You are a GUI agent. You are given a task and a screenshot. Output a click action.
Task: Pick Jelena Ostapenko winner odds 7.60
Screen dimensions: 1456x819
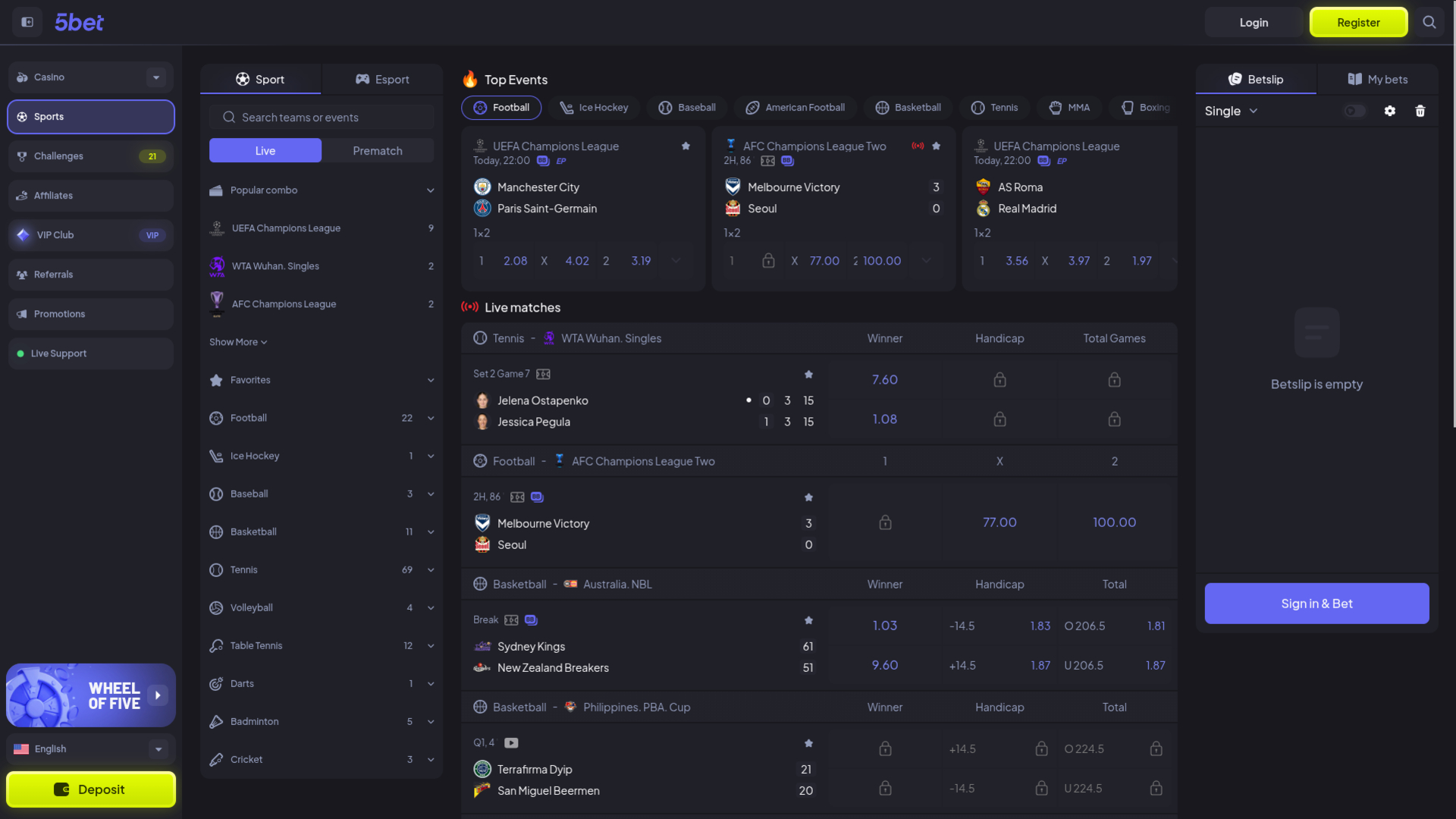pyautogui.click(x=884, y=379)
